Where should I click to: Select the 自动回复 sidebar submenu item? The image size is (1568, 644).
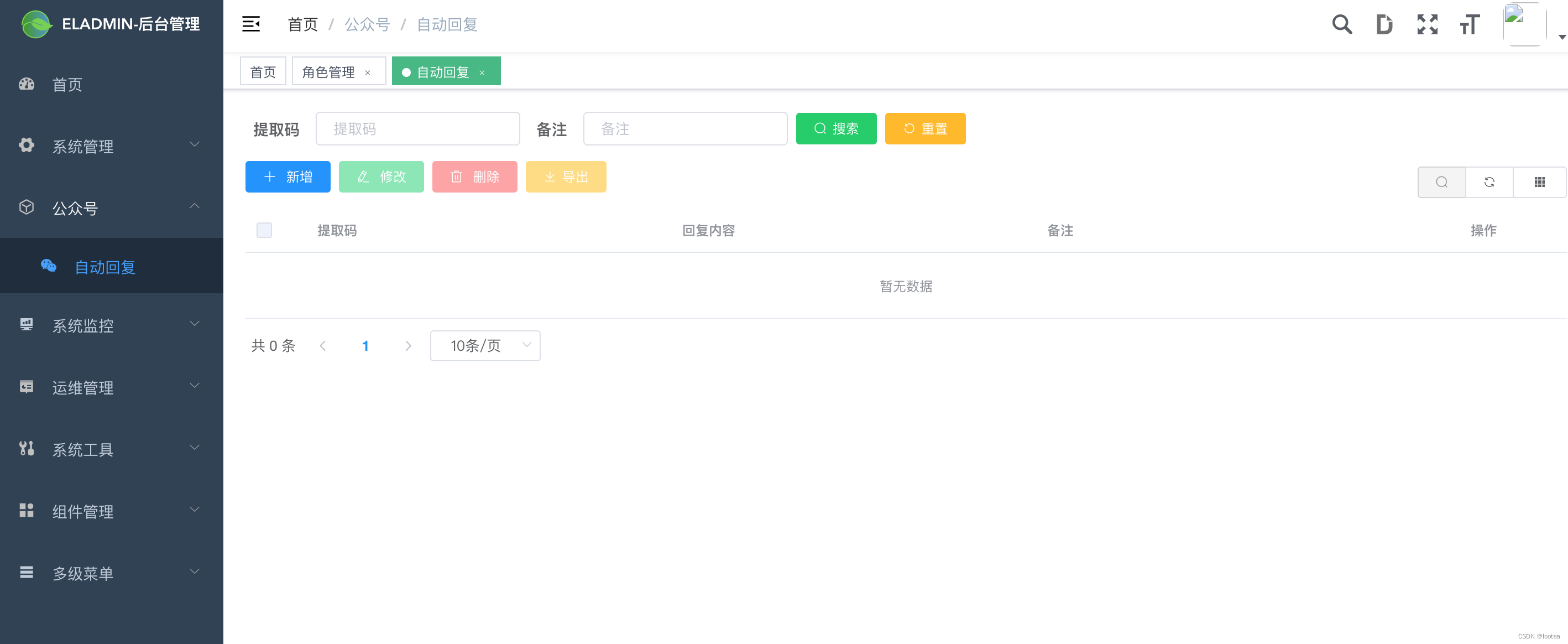coord(112,266)
